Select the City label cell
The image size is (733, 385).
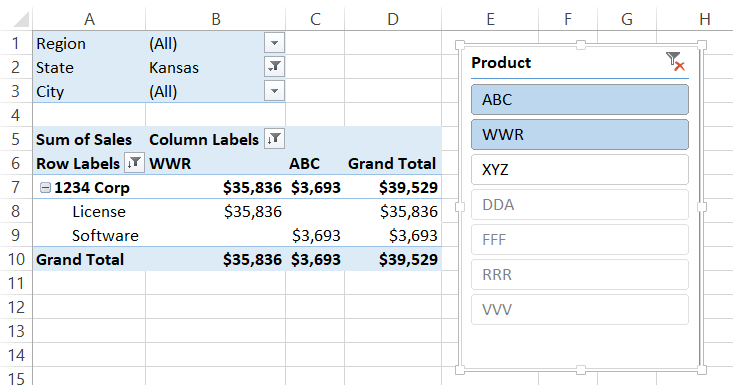click(x=89, y=91)
